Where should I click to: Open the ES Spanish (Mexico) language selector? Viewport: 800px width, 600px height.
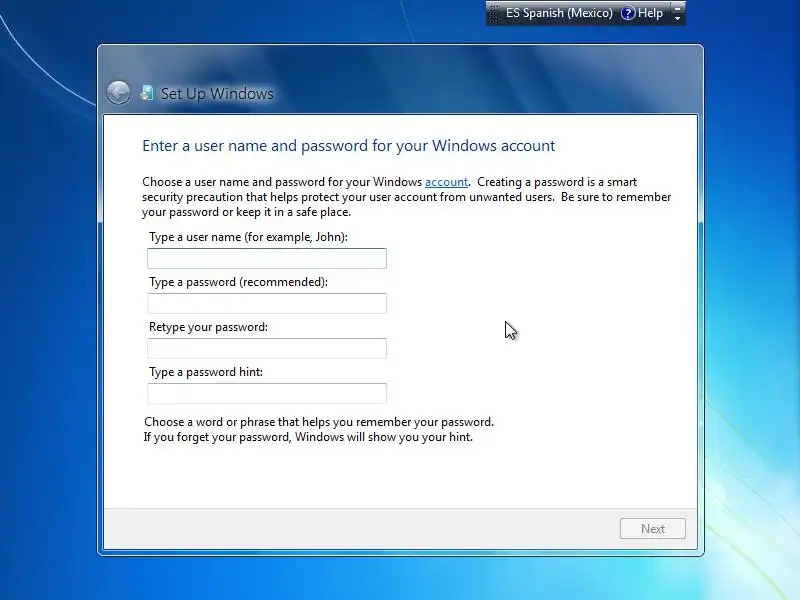(x=559, y=13)
